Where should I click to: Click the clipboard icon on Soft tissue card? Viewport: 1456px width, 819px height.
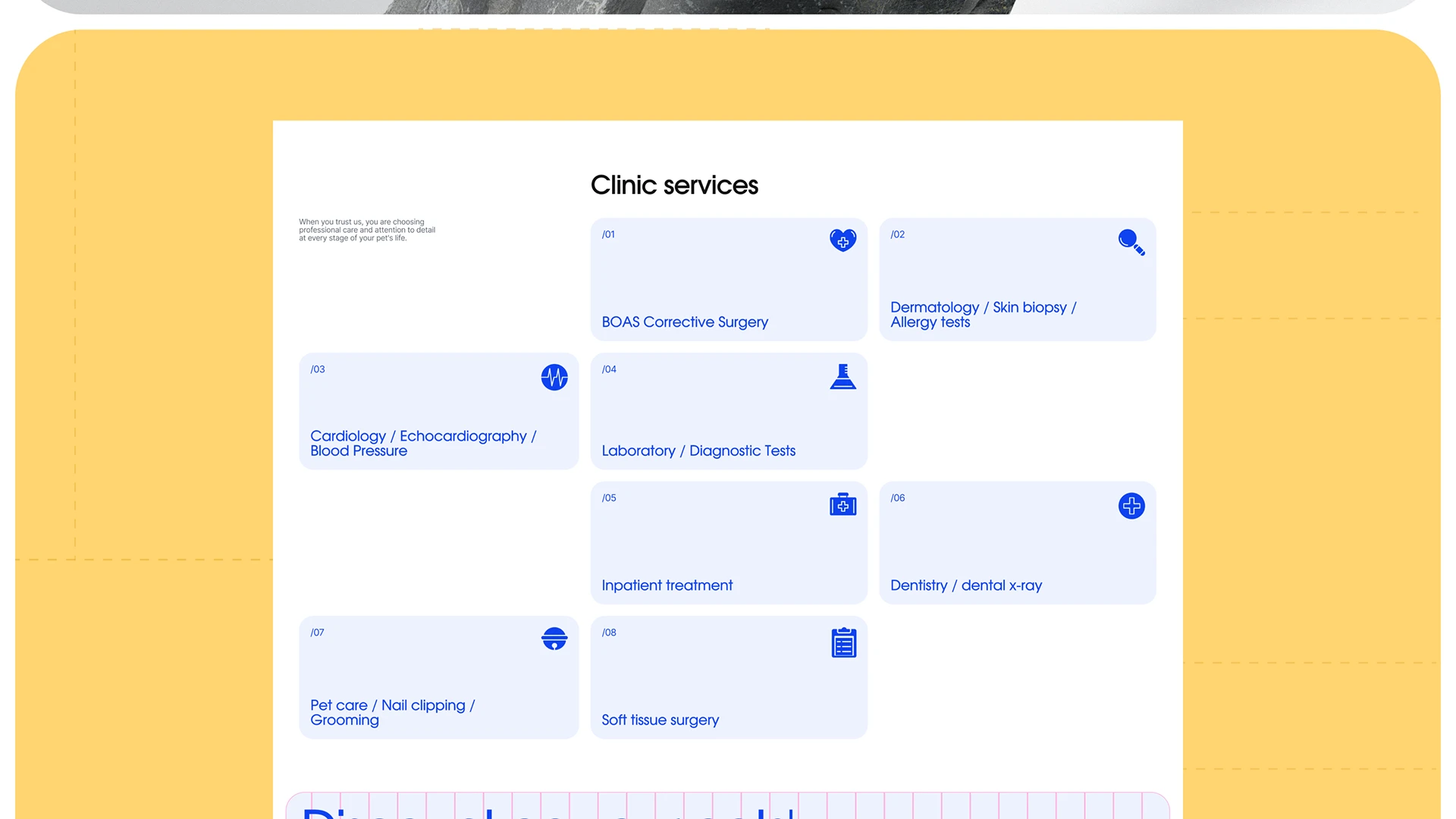click(843, 643)
